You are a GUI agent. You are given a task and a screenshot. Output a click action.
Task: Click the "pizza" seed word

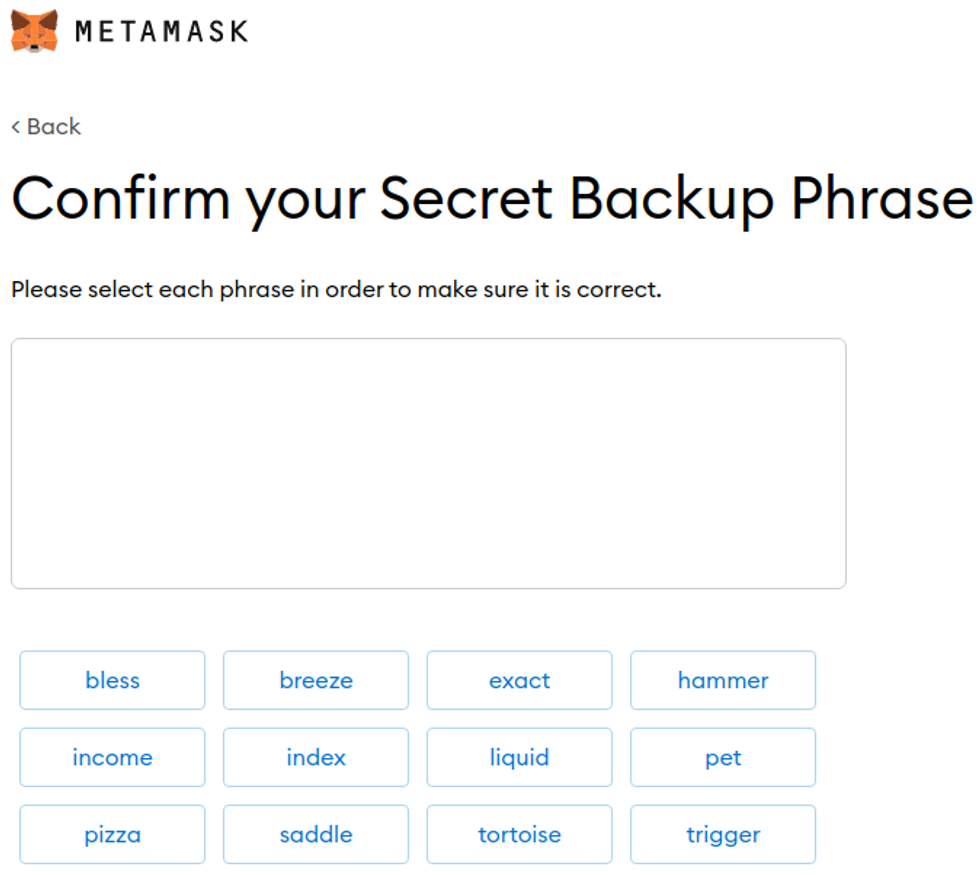[x=112, y=834]
